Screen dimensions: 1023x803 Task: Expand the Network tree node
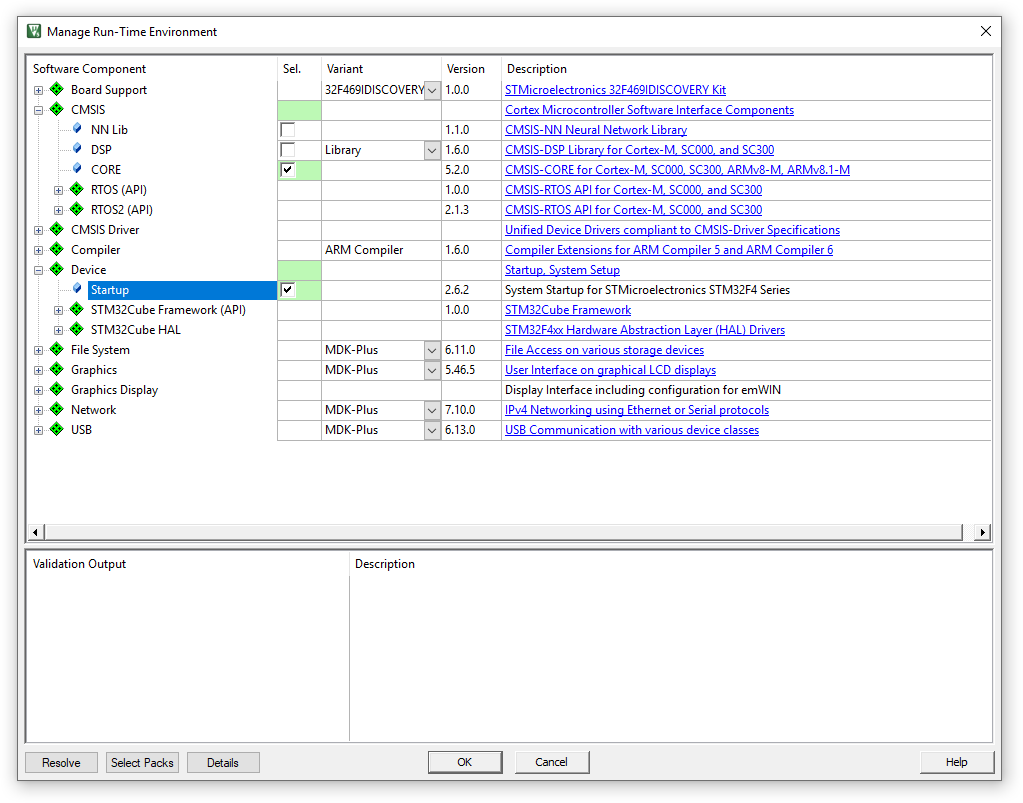point(38,411)
